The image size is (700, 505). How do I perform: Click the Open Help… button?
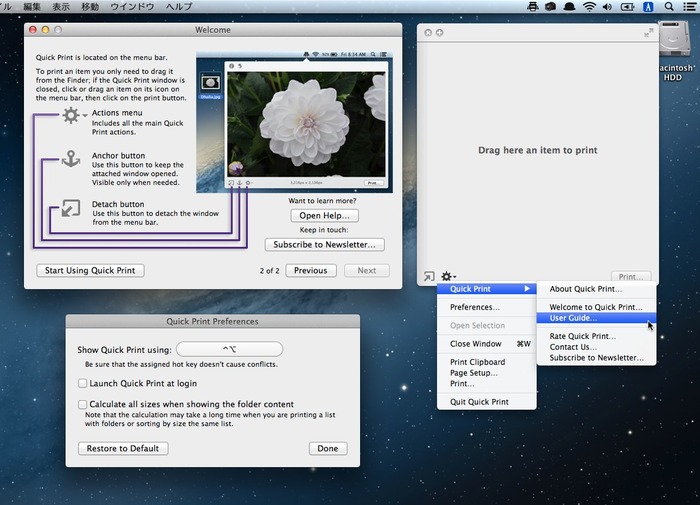click(x=325, y=216)
